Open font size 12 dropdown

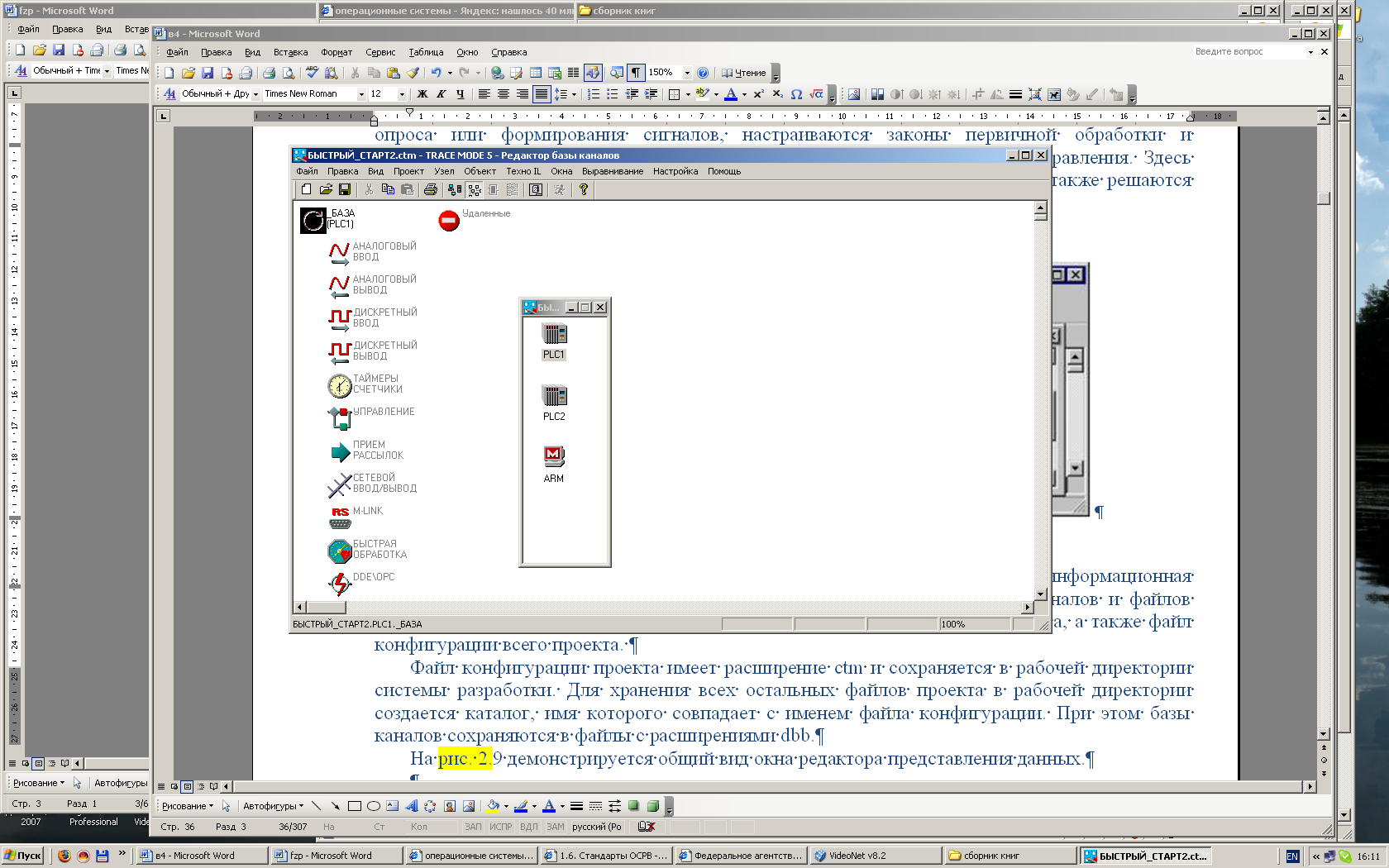tap(403, 94)
